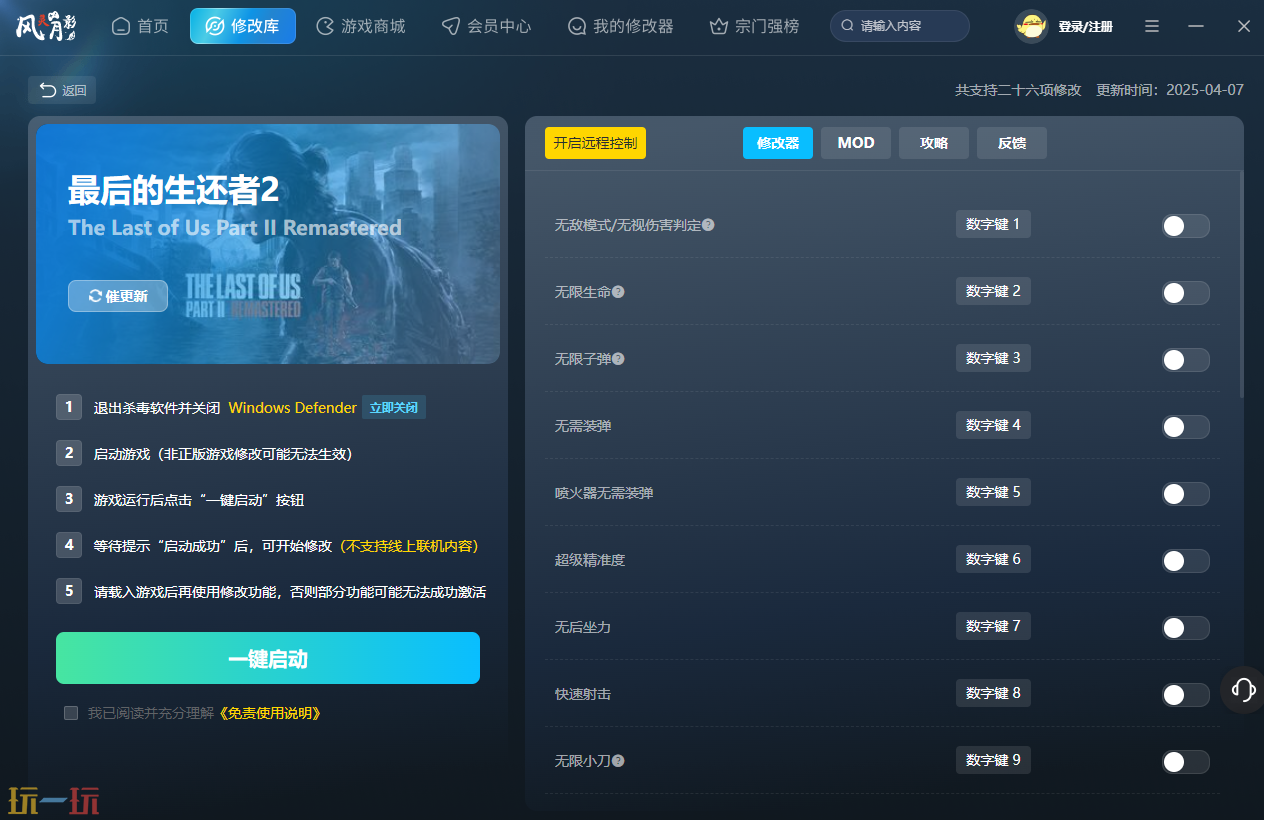Viewport: 1264px width, 820px height.
Task: Select the 修改器 panel tab
Action: 778,143
